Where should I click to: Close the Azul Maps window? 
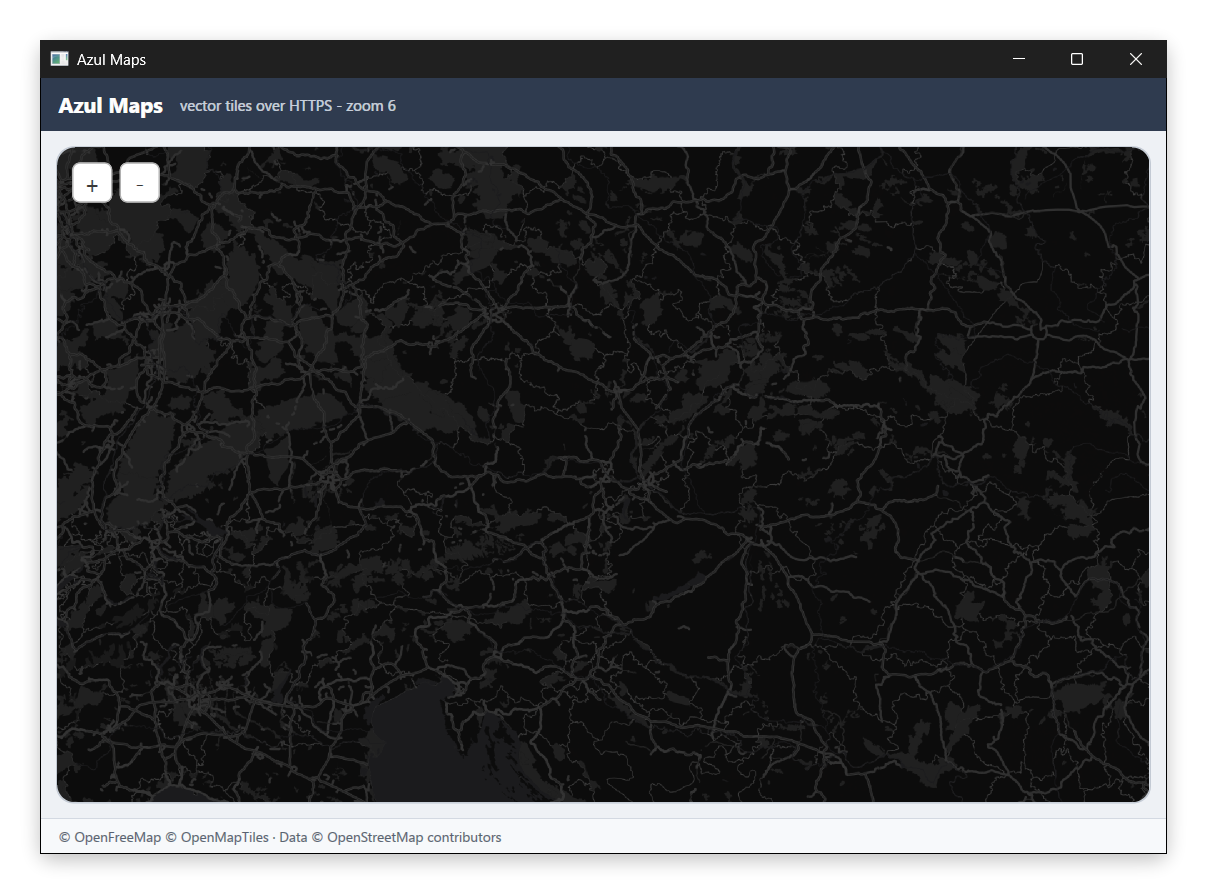point(1136,59)
